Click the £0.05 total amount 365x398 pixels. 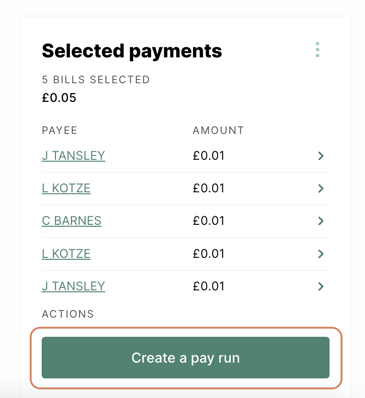[x=59, y=98]
